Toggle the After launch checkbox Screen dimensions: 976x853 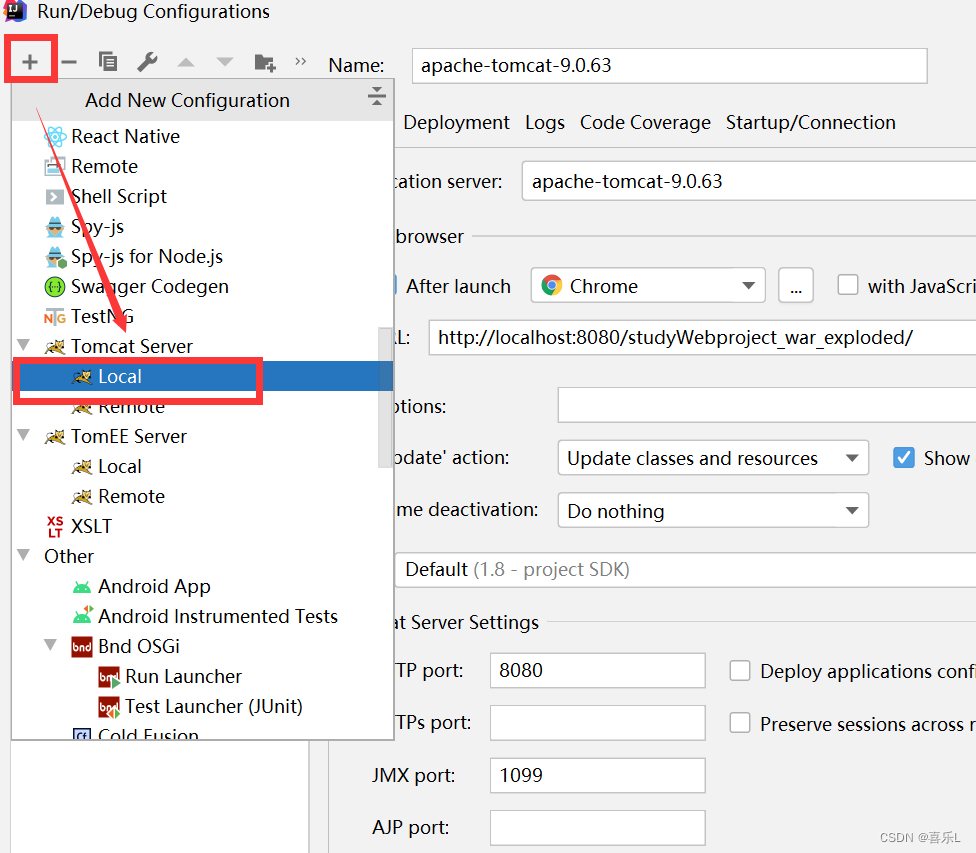tap(395, 286)
